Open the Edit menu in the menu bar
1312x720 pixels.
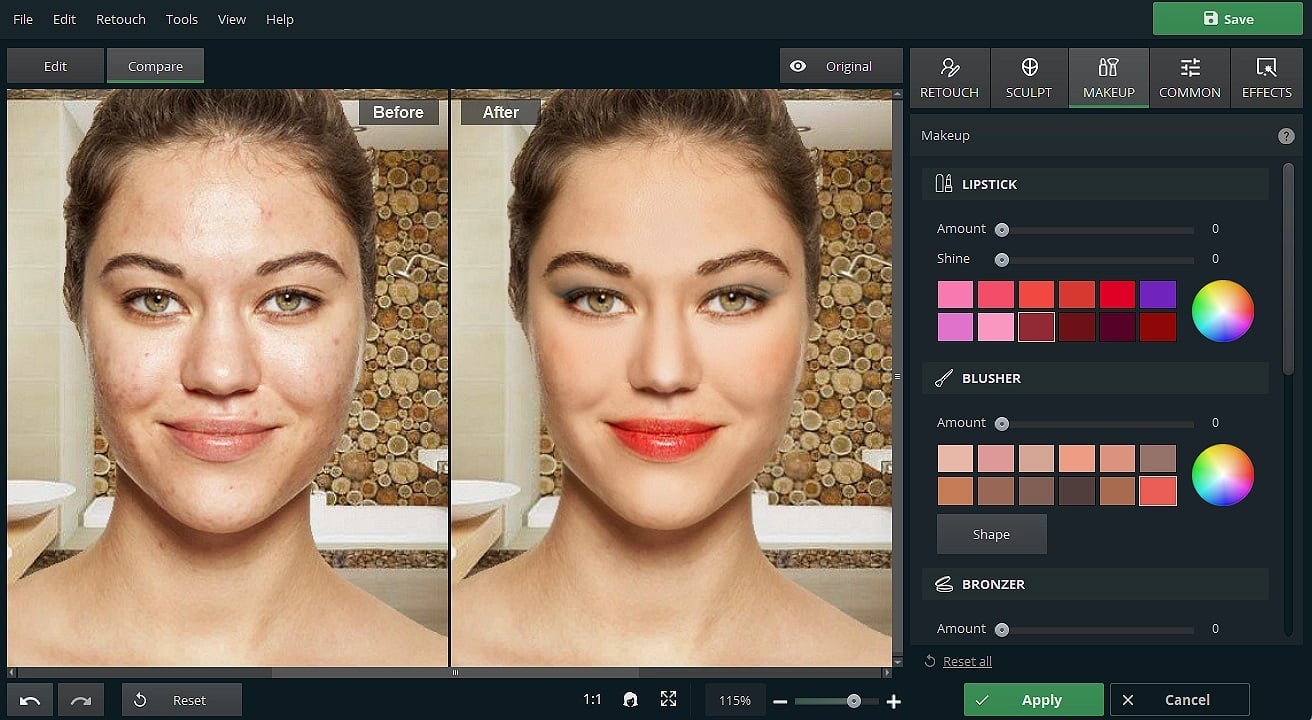(64, 19)
